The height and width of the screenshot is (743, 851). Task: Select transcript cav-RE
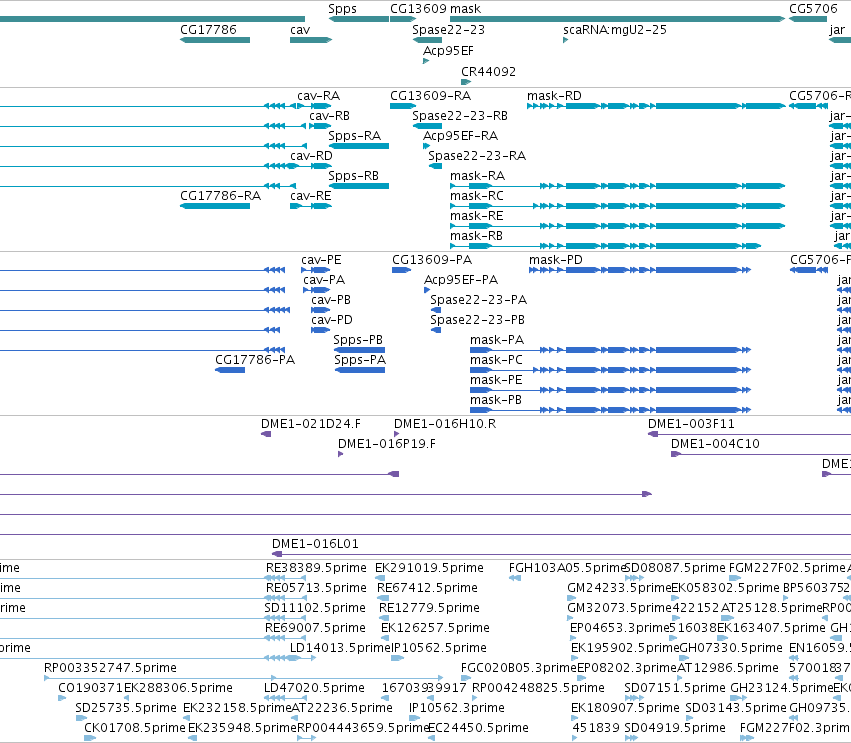coord(310,196)
